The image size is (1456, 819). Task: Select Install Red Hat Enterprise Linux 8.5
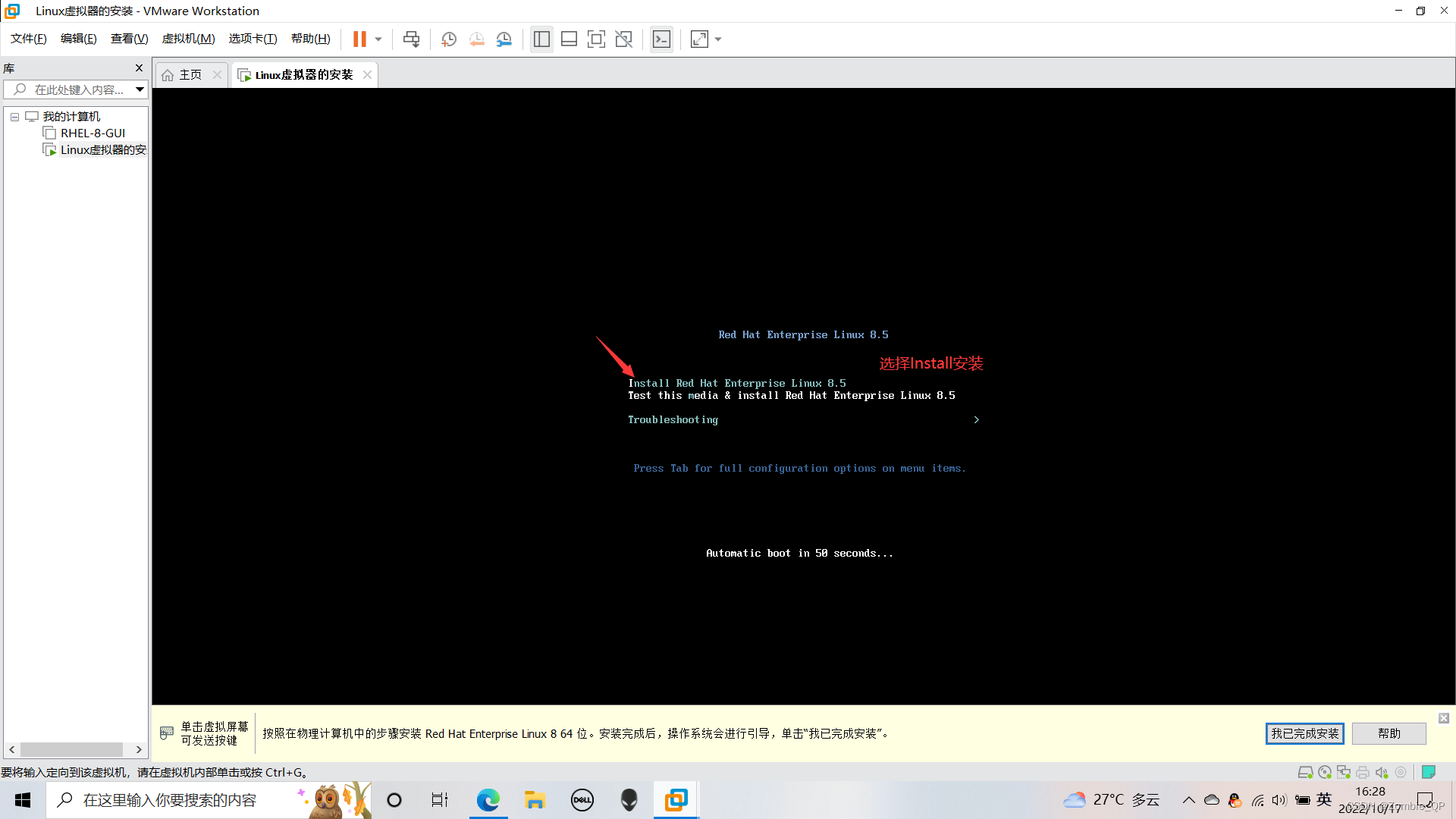[x=737, y=383]
